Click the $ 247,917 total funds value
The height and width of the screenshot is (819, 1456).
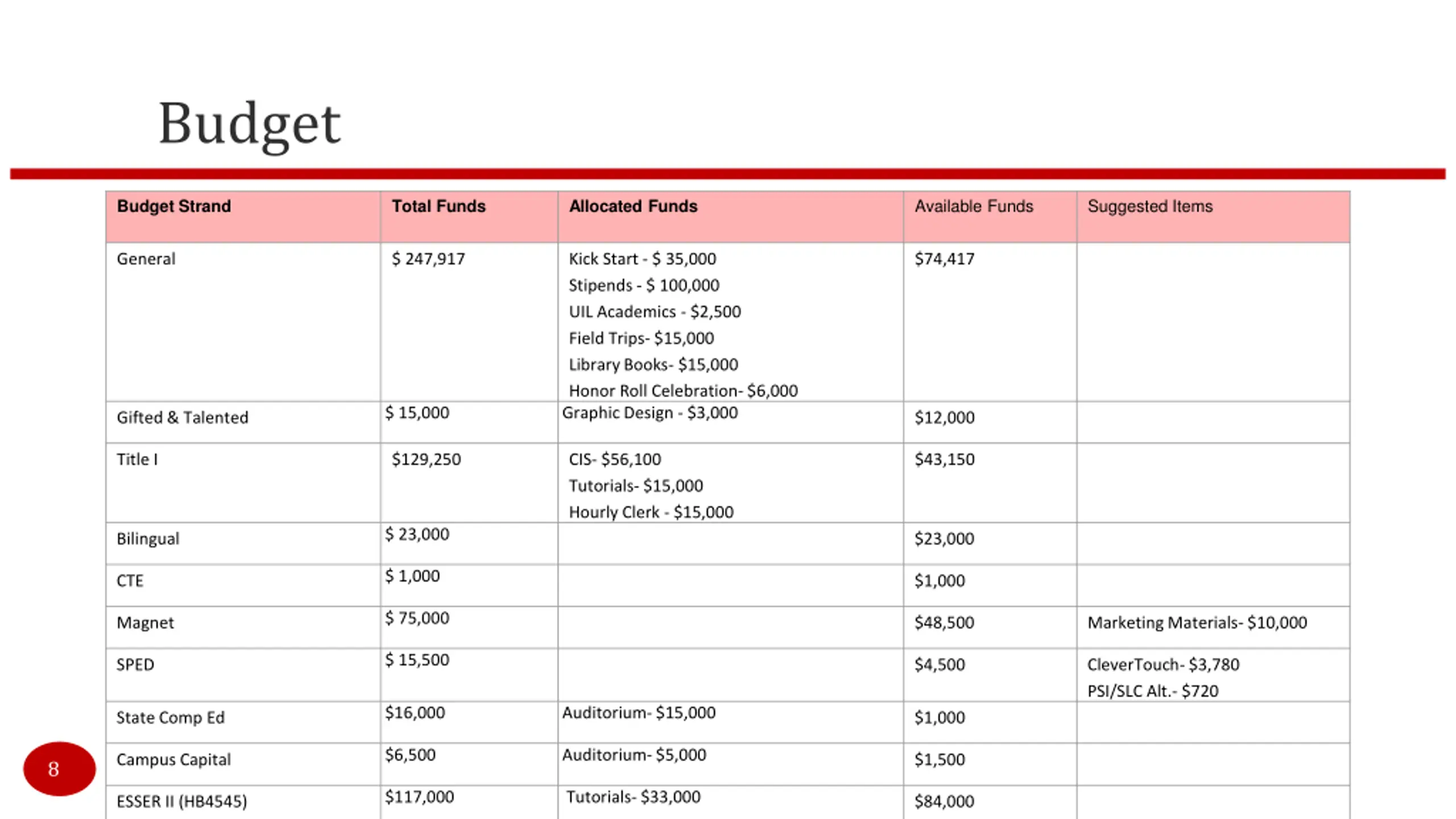click(x=428, y=259)
